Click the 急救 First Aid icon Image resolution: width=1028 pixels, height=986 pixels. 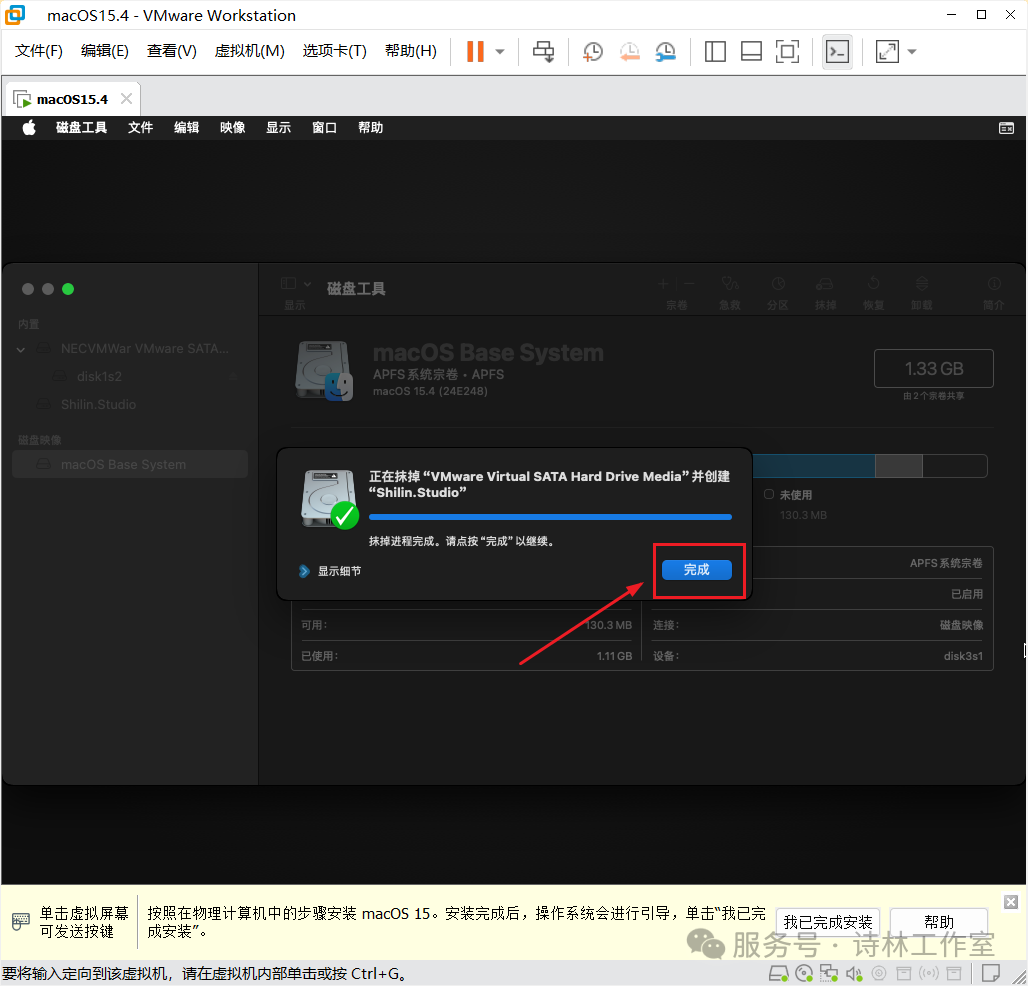coord(730,284)
